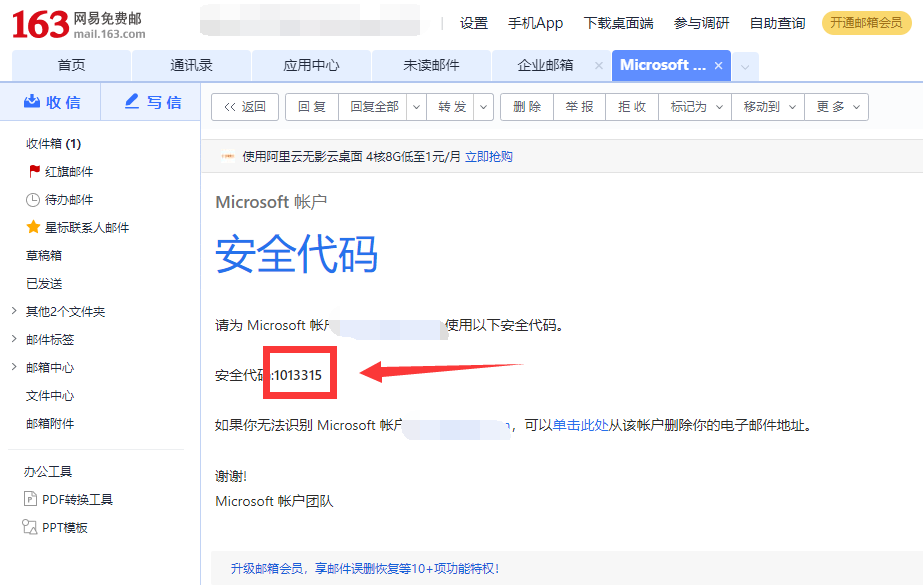Switch to the 未读邮件 tab

431,66
